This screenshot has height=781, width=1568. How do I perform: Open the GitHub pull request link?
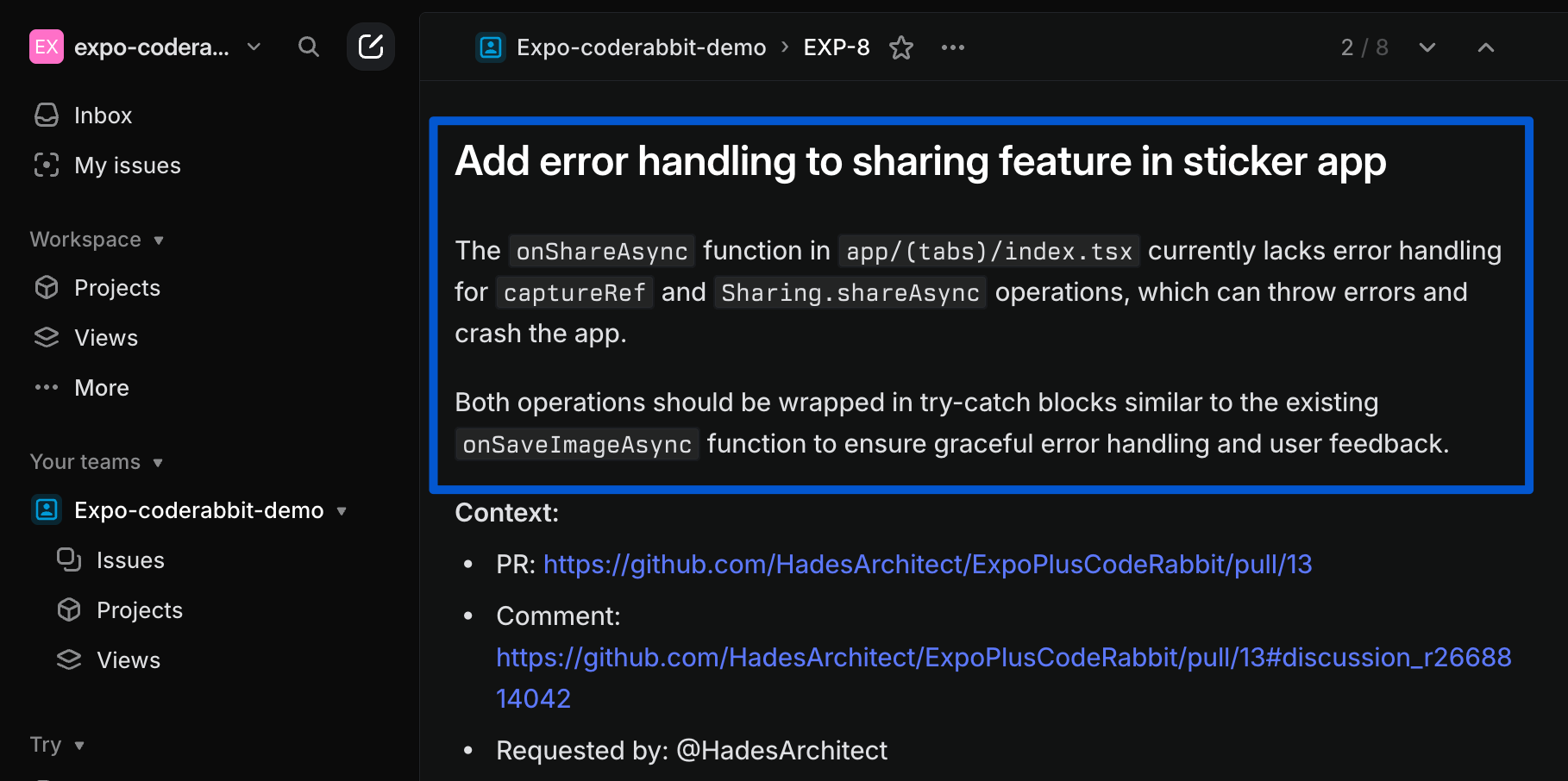tap(926, 564)
